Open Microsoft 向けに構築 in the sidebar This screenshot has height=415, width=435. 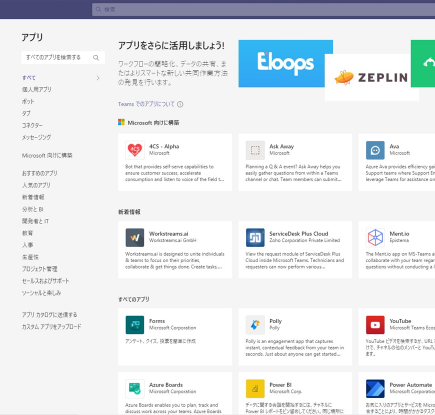pos(47,155)
